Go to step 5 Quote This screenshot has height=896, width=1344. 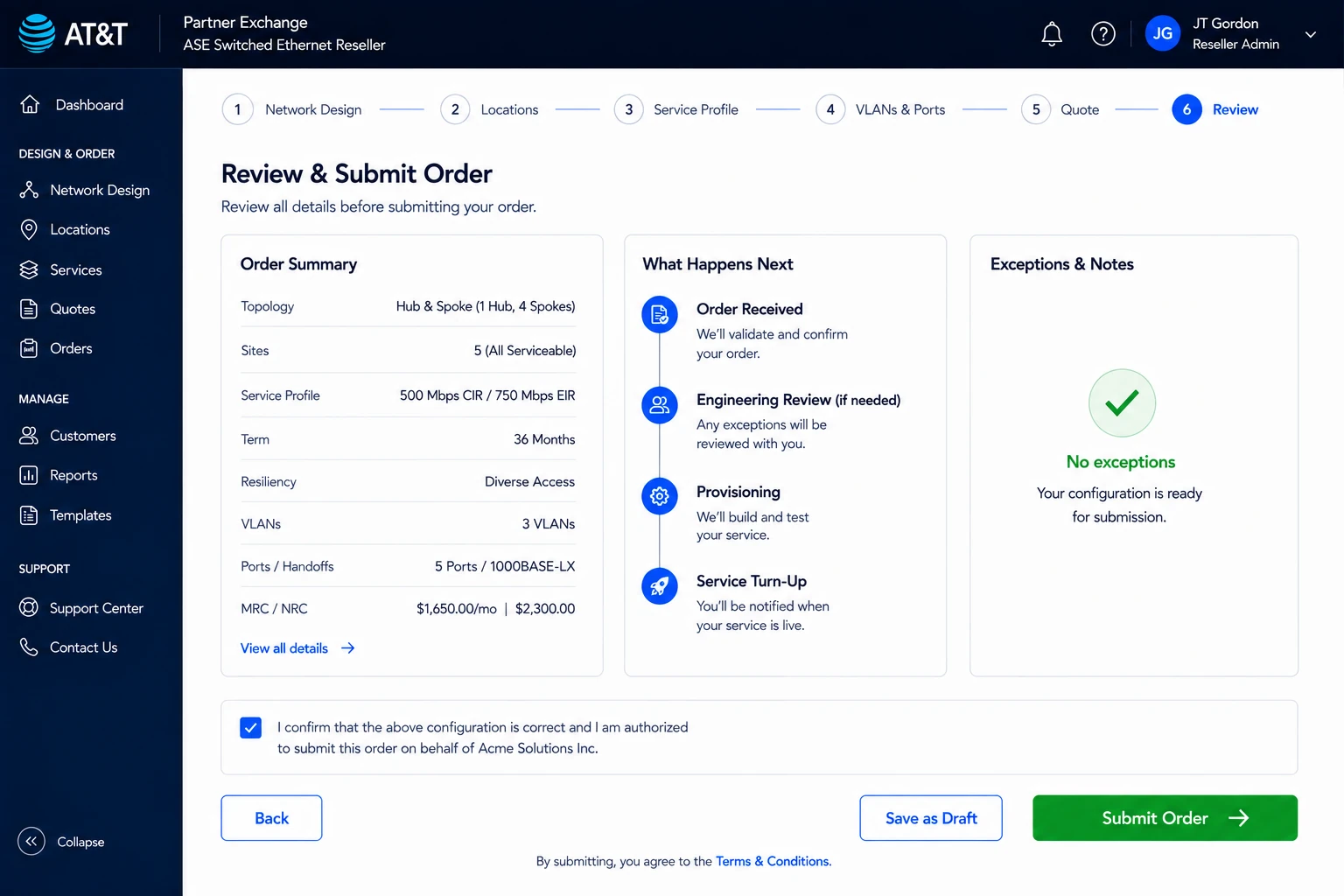[1060, 109]
